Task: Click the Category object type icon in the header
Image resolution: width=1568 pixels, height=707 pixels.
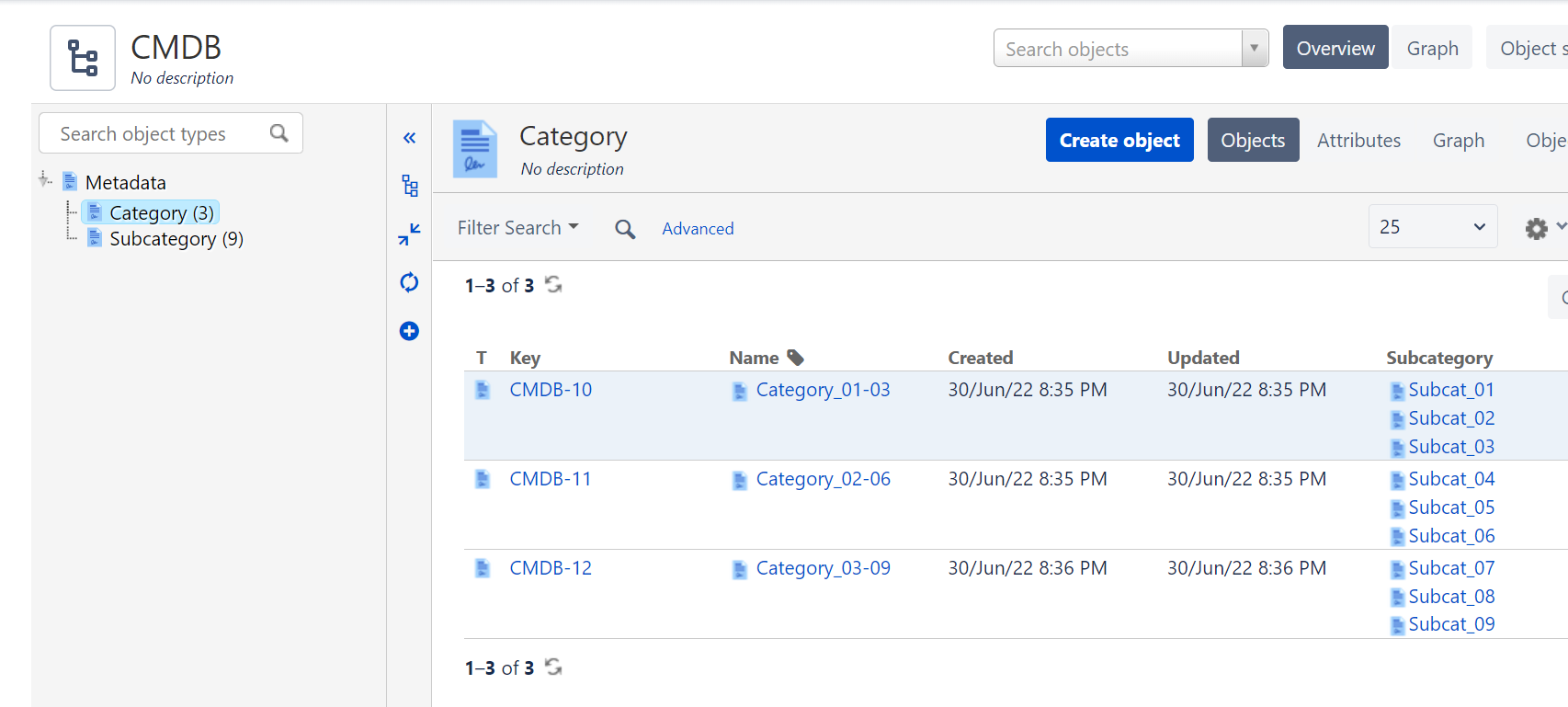Action: 475,149
